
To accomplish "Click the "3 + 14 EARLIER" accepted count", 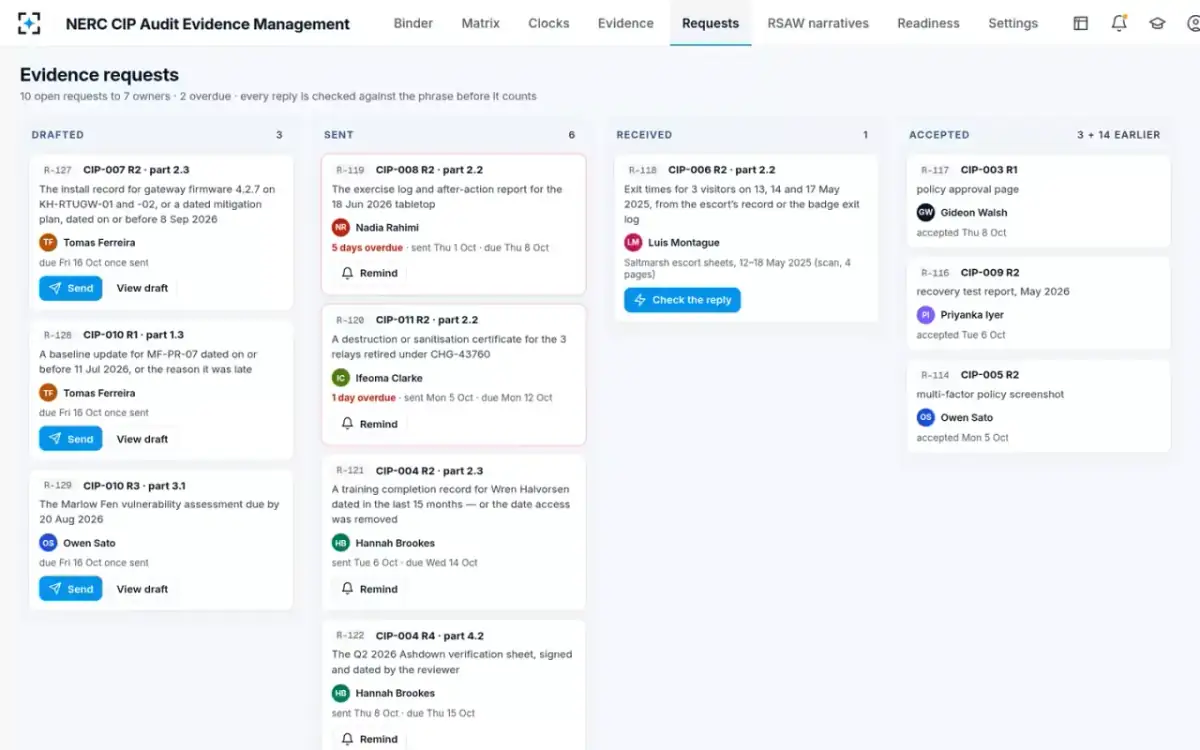I will tap(1119, 135).
